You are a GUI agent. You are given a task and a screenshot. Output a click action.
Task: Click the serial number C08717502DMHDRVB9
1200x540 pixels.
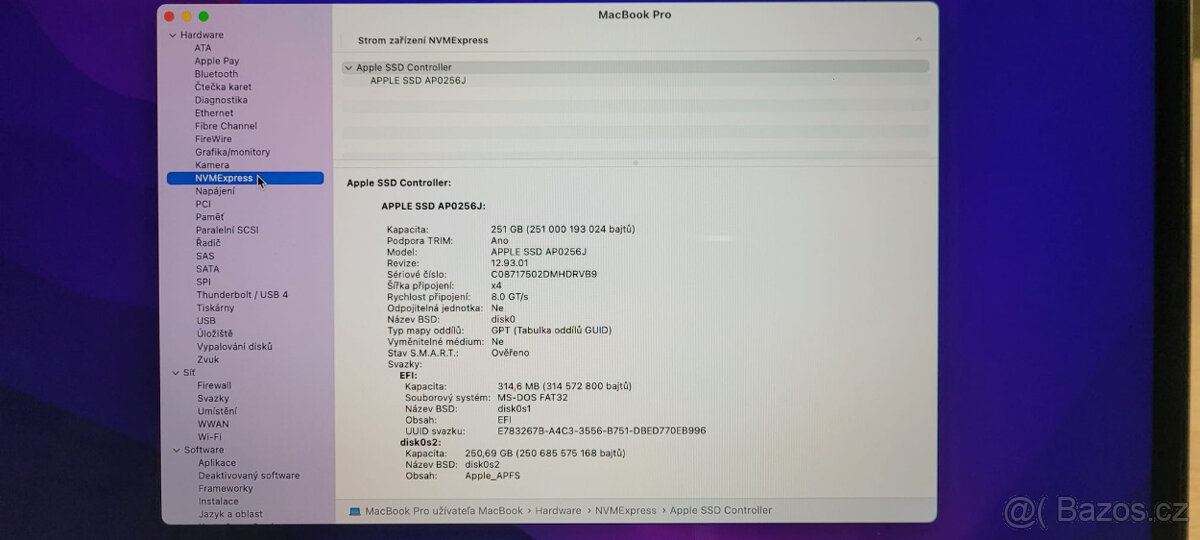pos(544,274)
